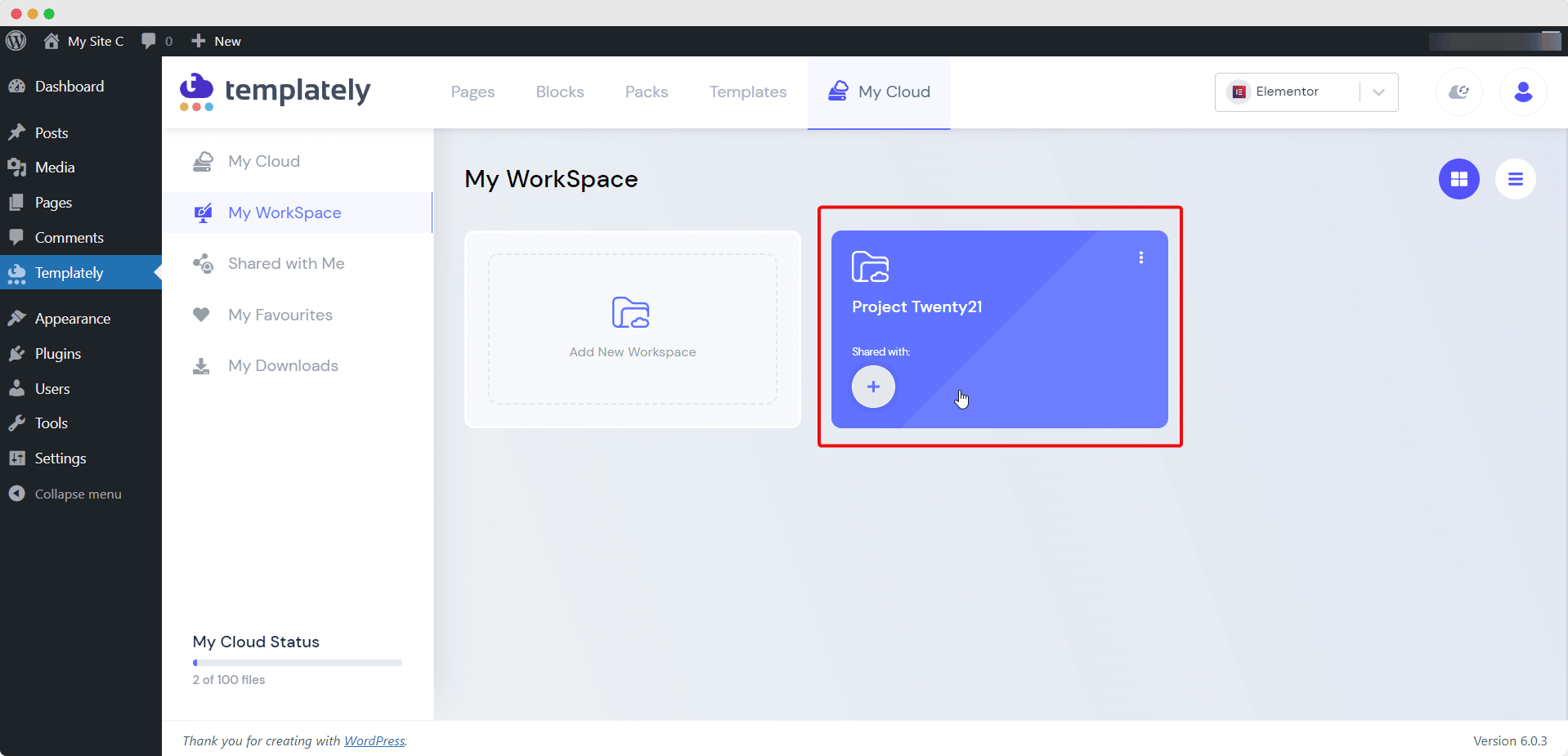Click the cloud sync icon button in header
Image resolution: width=1568 pixels, height=756 pixels.
[1459, 92]
